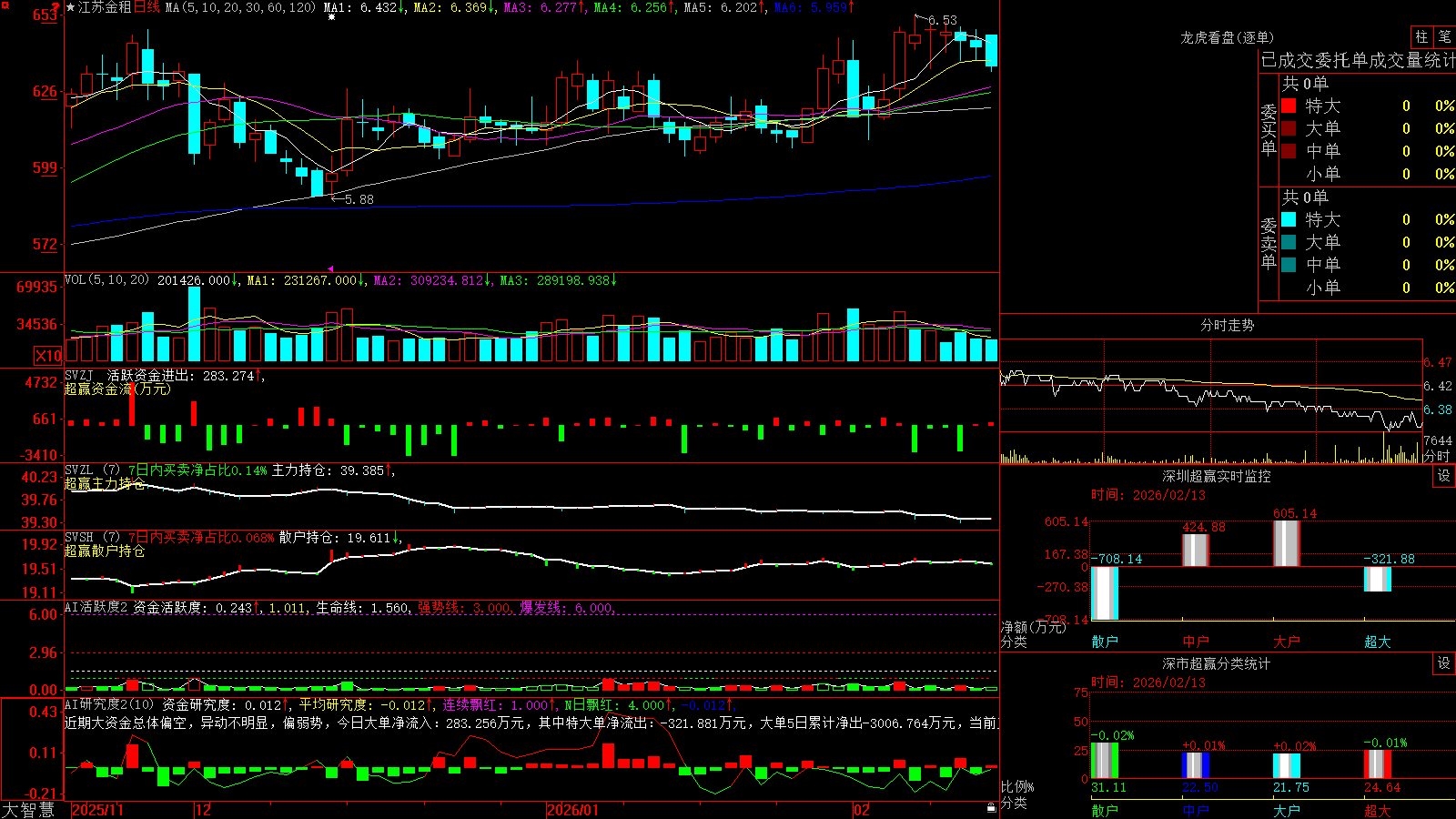Click the 超赢散户持仓 label
The height and width of the screenshot is (819, 1456).
(x=105, y=551)
